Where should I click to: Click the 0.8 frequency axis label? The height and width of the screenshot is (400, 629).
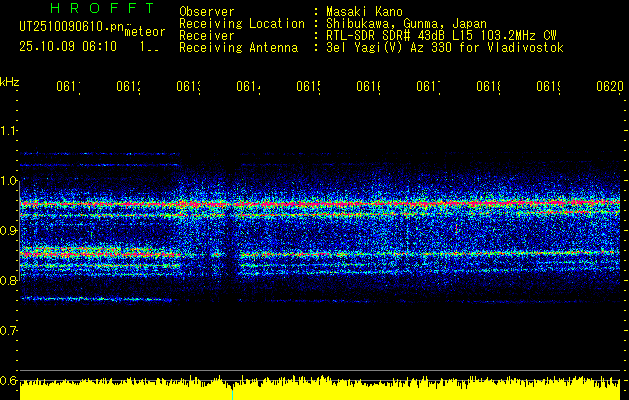pos(8,280)
